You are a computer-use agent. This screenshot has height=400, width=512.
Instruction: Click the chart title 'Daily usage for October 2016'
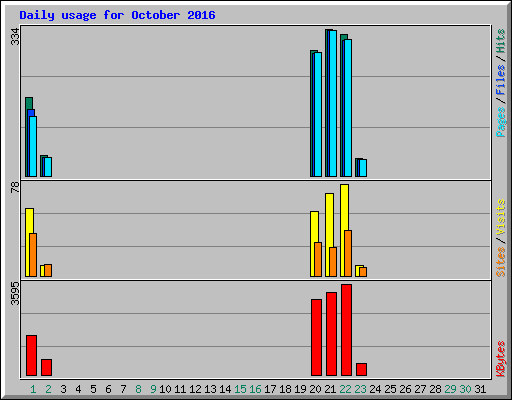117,15
